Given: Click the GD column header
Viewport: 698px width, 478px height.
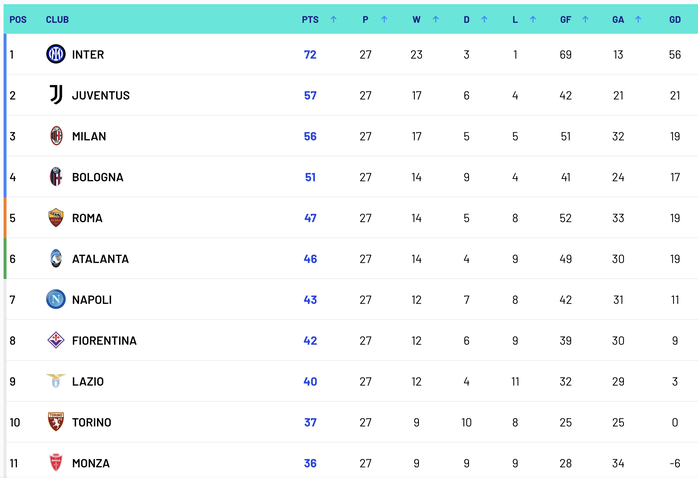Looking at the screenshot, I should pyautogui.click(x=675, y=20).
